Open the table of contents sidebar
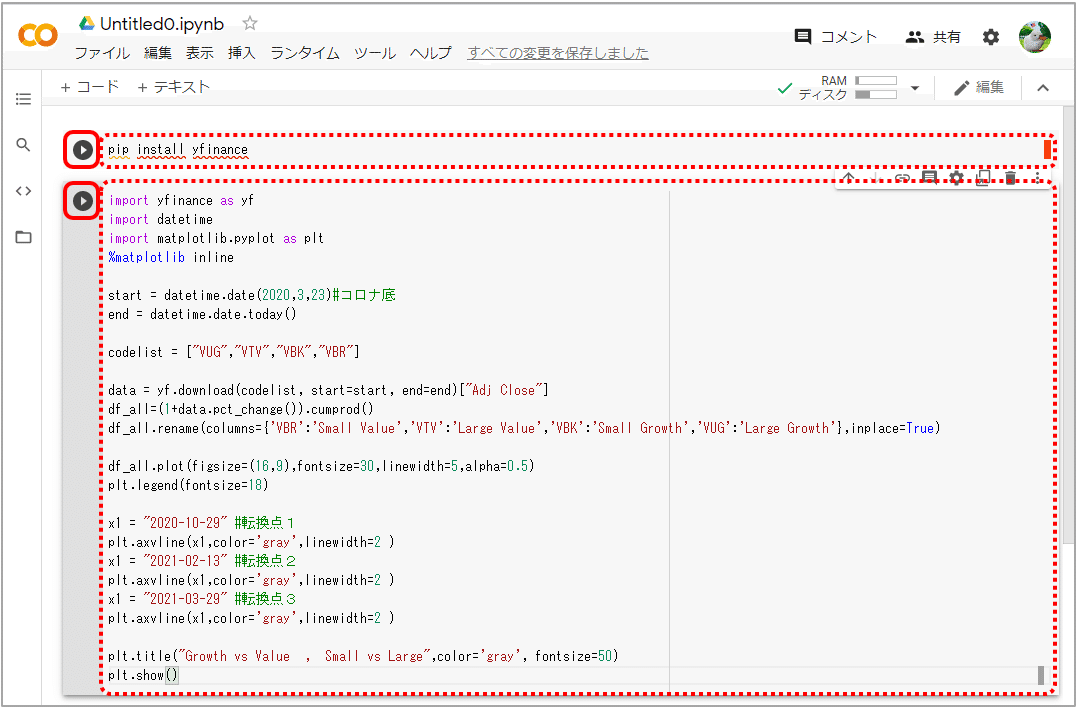Image resolution: width=1079 pixels, height=709 pixels. [23, 98]
